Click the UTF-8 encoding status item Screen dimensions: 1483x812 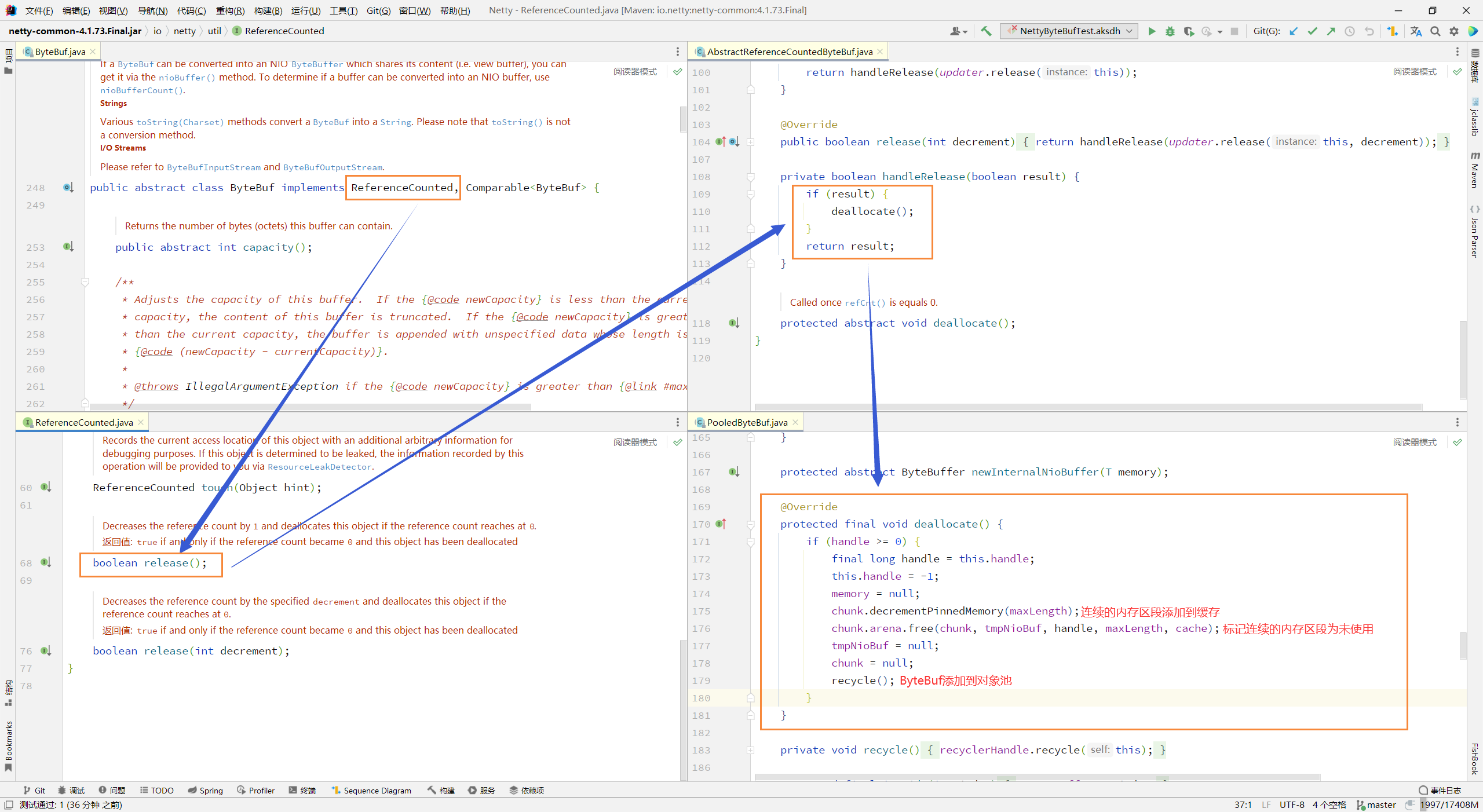click(x=1292, y=805)
